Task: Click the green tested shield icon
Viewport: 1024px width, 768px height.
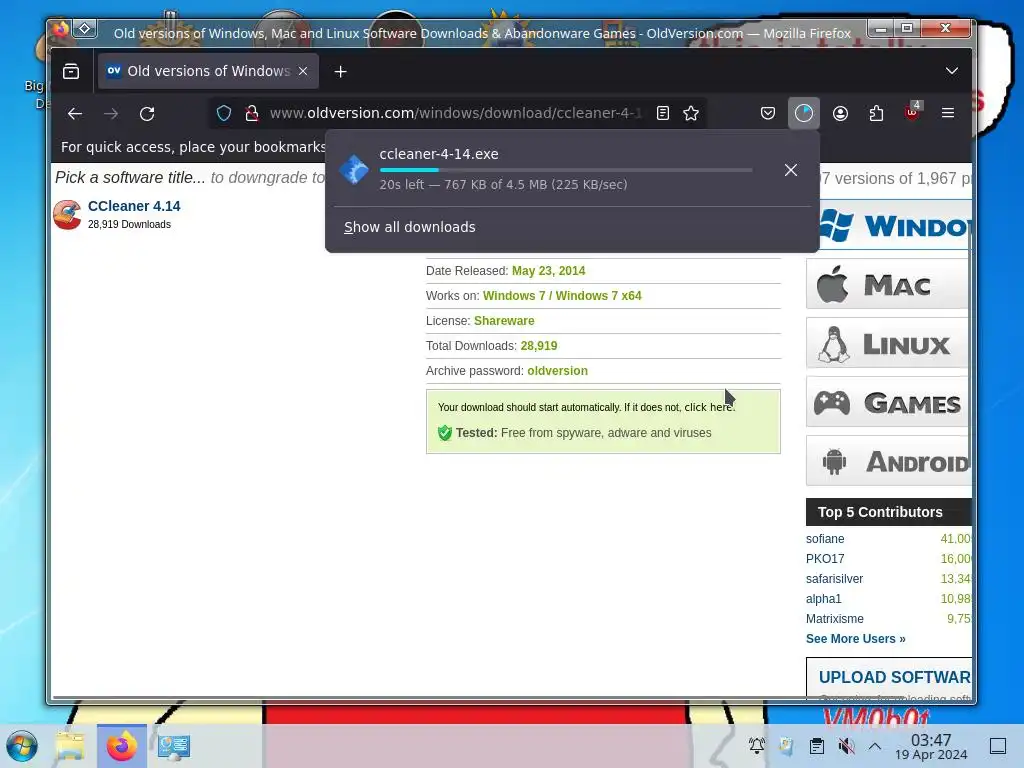Action: click(x=445, y=432)
